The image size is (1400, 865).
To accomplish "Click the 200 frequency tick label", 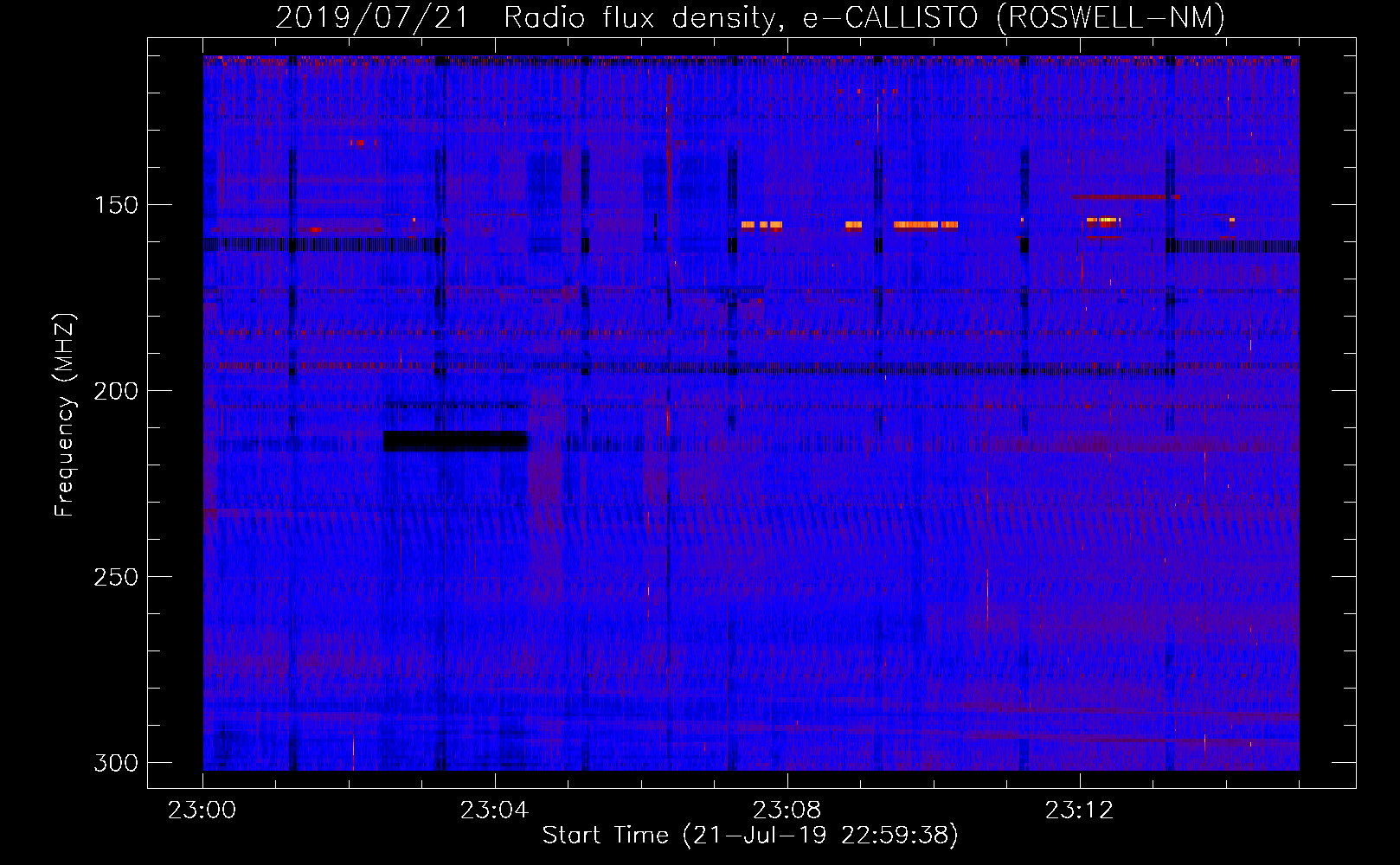I will point(116,391).
